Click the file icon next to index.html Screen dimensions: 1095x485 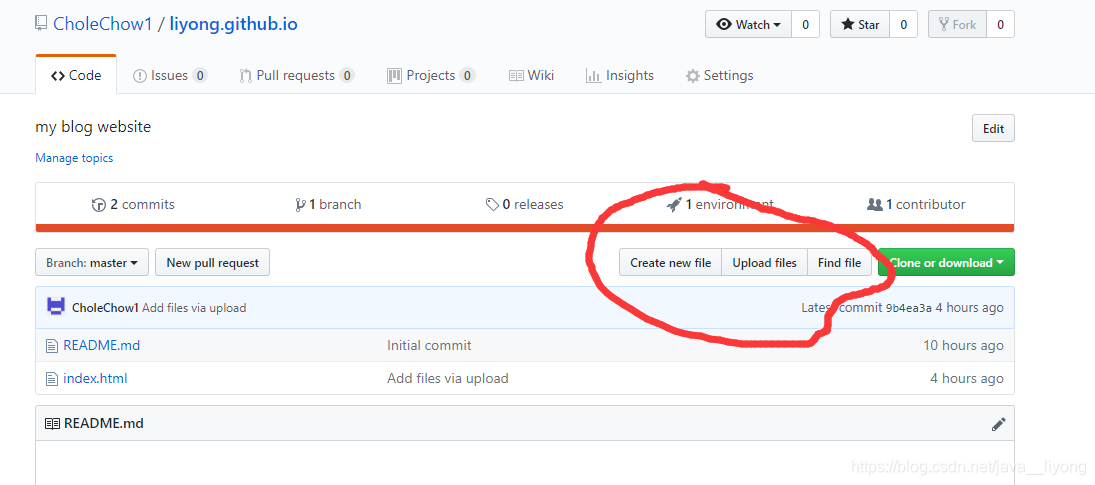[51, 379]
